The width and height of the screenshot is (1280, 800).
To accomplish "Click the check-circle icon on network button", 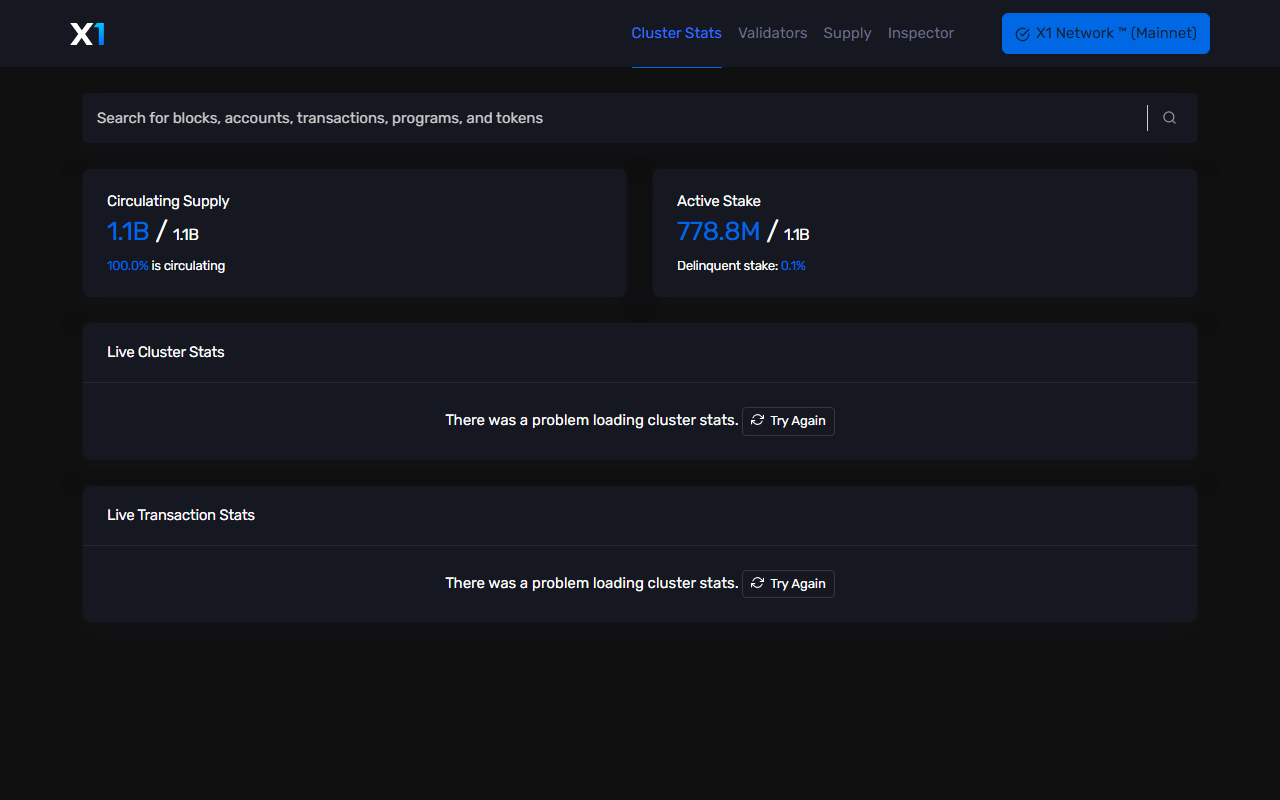I will (1022, 34).
